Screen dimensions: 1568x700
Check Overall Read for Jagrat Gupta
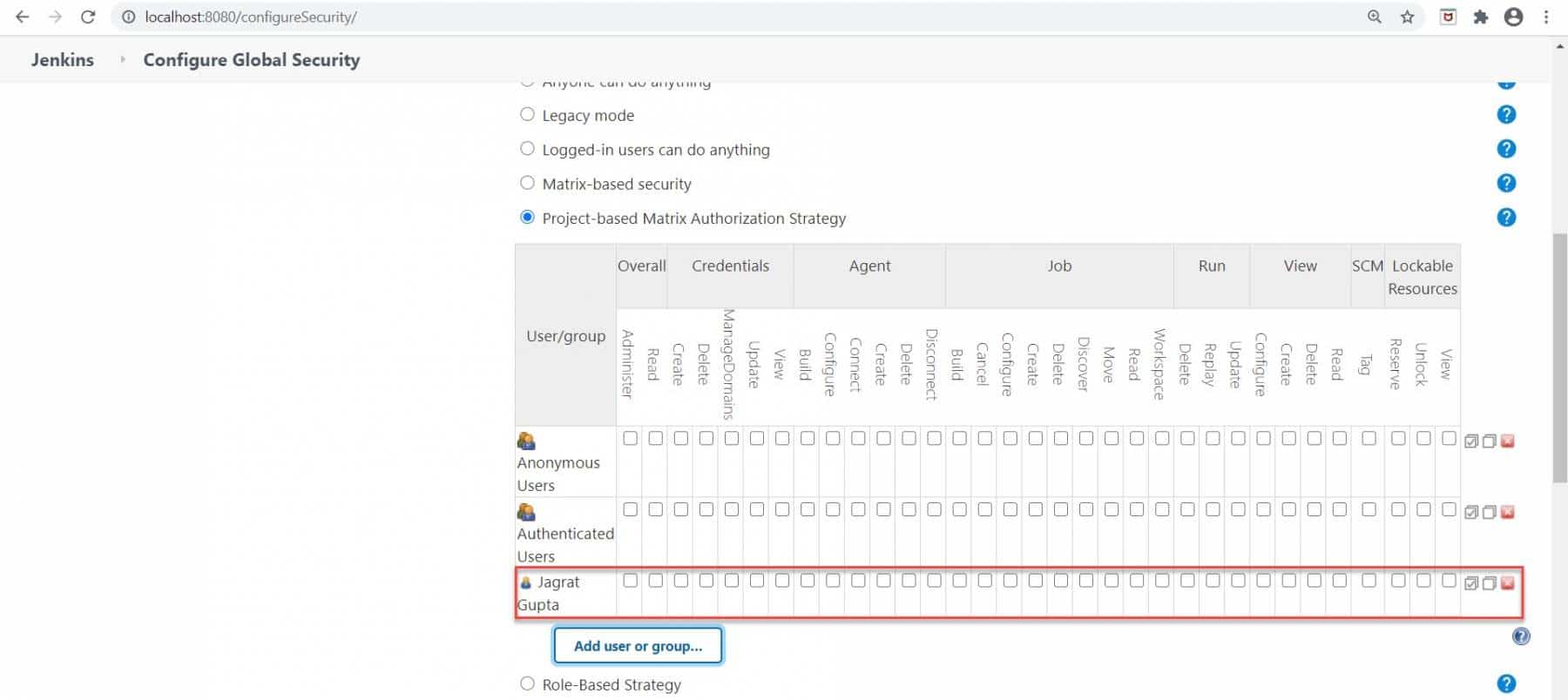click(656, 581)
